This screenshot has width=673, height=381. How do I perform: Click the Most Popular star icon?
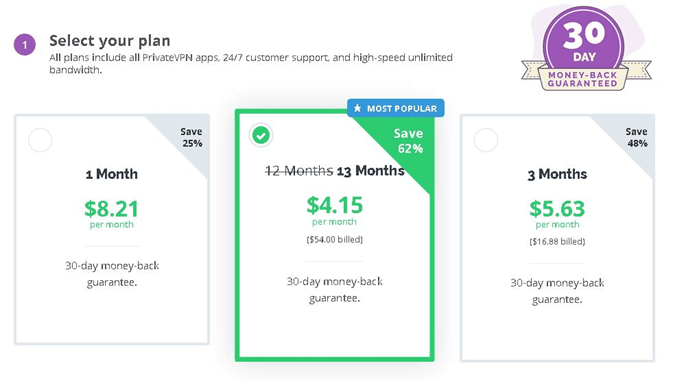click(x=358, y=108)
